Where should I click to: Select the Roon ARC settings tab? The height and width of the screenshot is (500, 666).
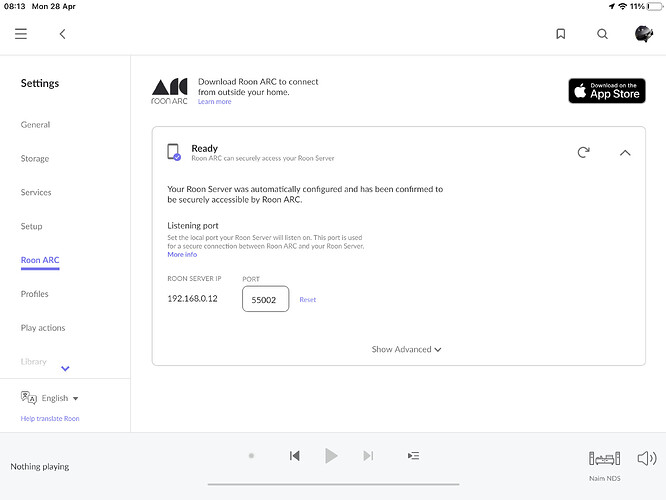click(x=40, y=260)
